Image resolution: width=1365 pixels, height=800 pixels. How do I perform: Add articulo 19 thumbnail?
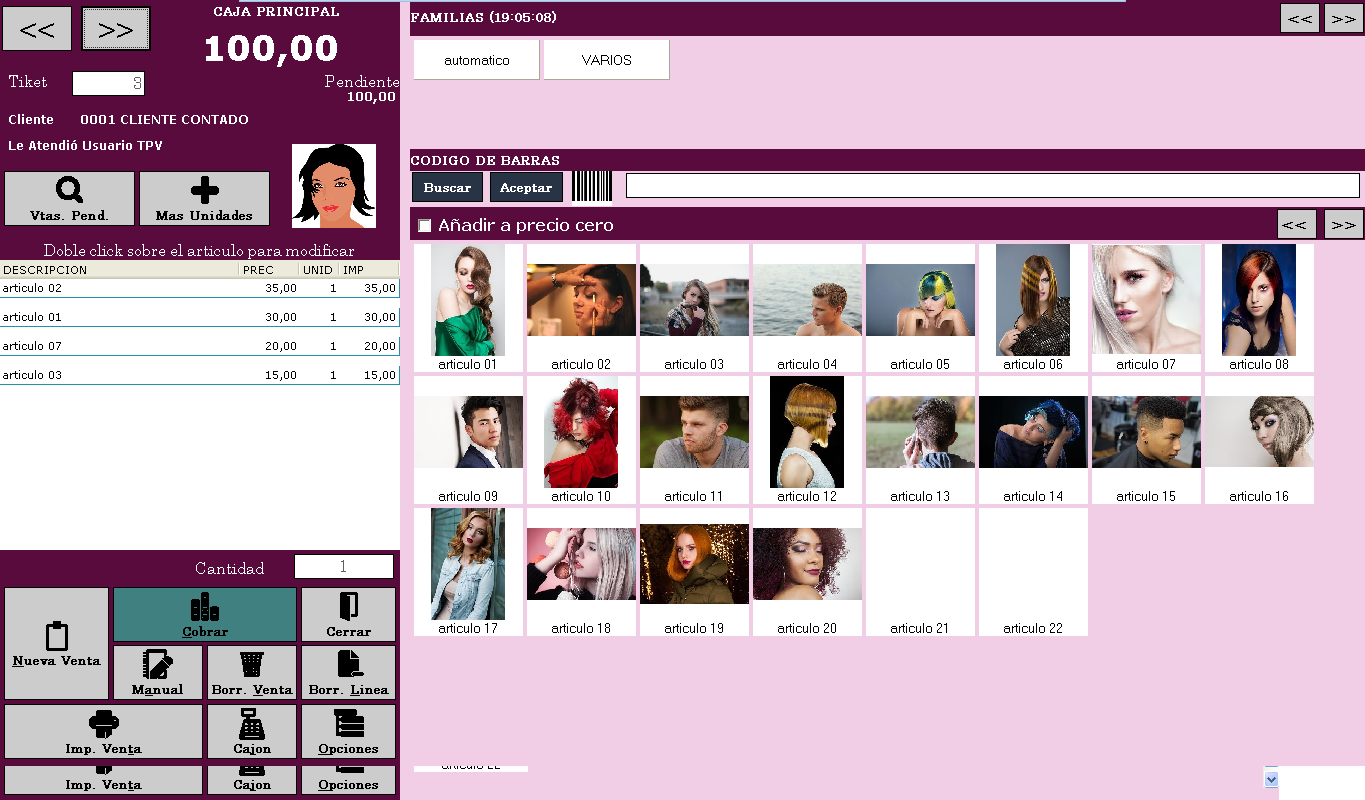[x=694, y=572]
